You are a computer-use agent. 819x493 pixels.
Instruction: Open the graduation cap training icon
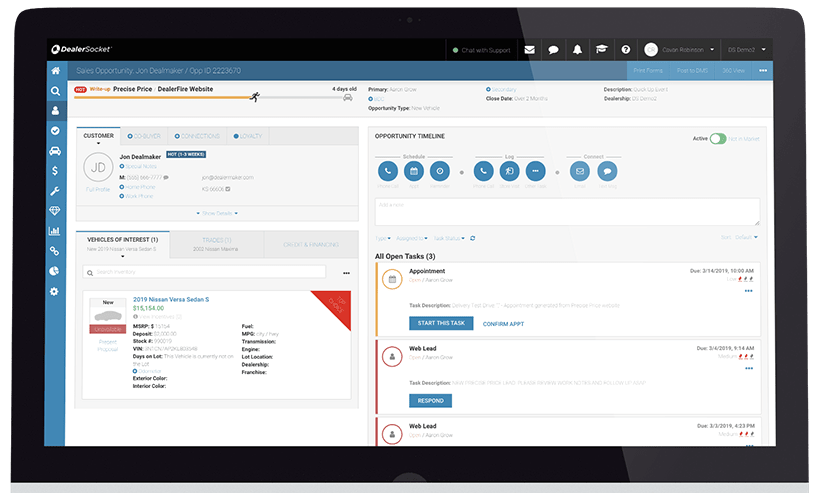click(602, 50)
